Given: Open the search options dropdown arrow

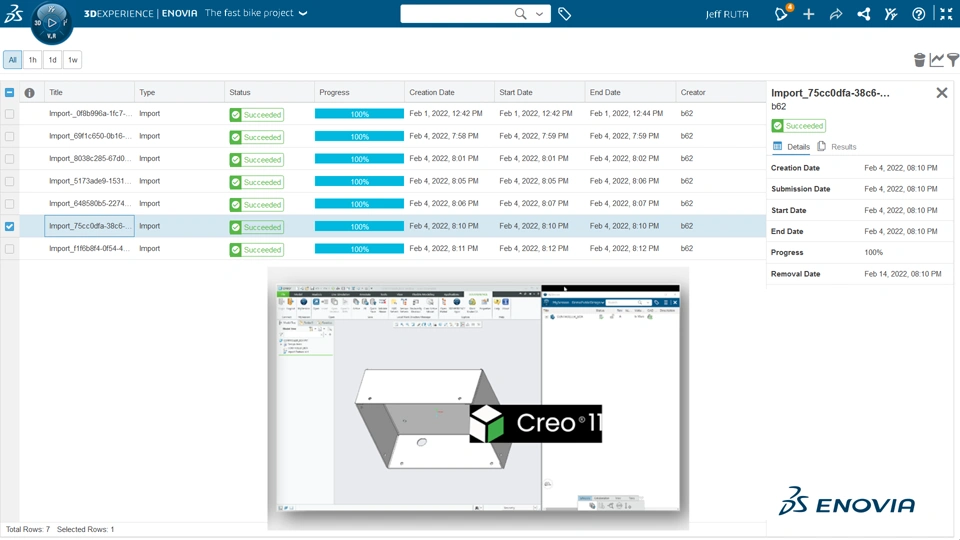Looking at the screenshot, I should [539, 13].
